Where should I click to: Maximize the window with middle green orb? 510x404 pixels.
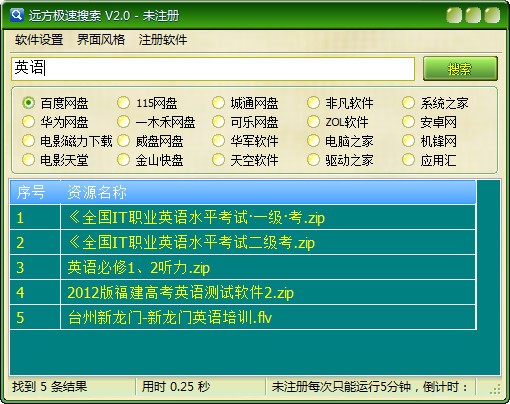click(473, 15)
